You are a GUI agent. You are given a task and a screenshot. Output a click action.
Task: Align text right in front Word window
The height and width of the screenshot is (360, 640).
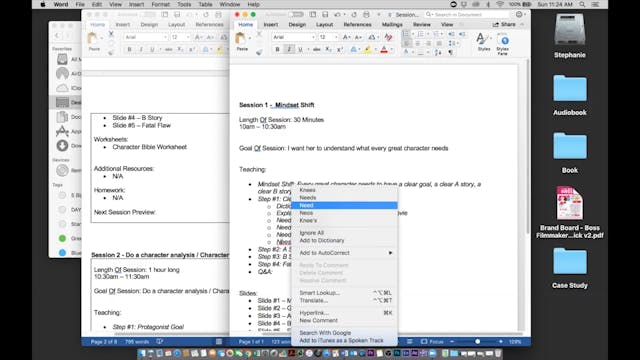click(428, 43)
